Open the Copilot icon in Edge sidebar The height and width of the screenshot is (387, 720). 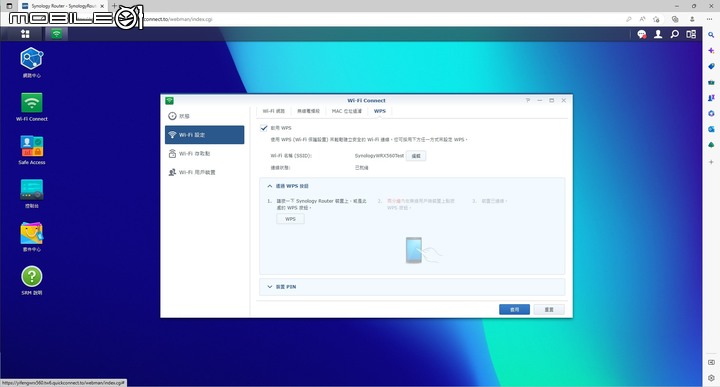pyautogui.click(x=711, y=50)
